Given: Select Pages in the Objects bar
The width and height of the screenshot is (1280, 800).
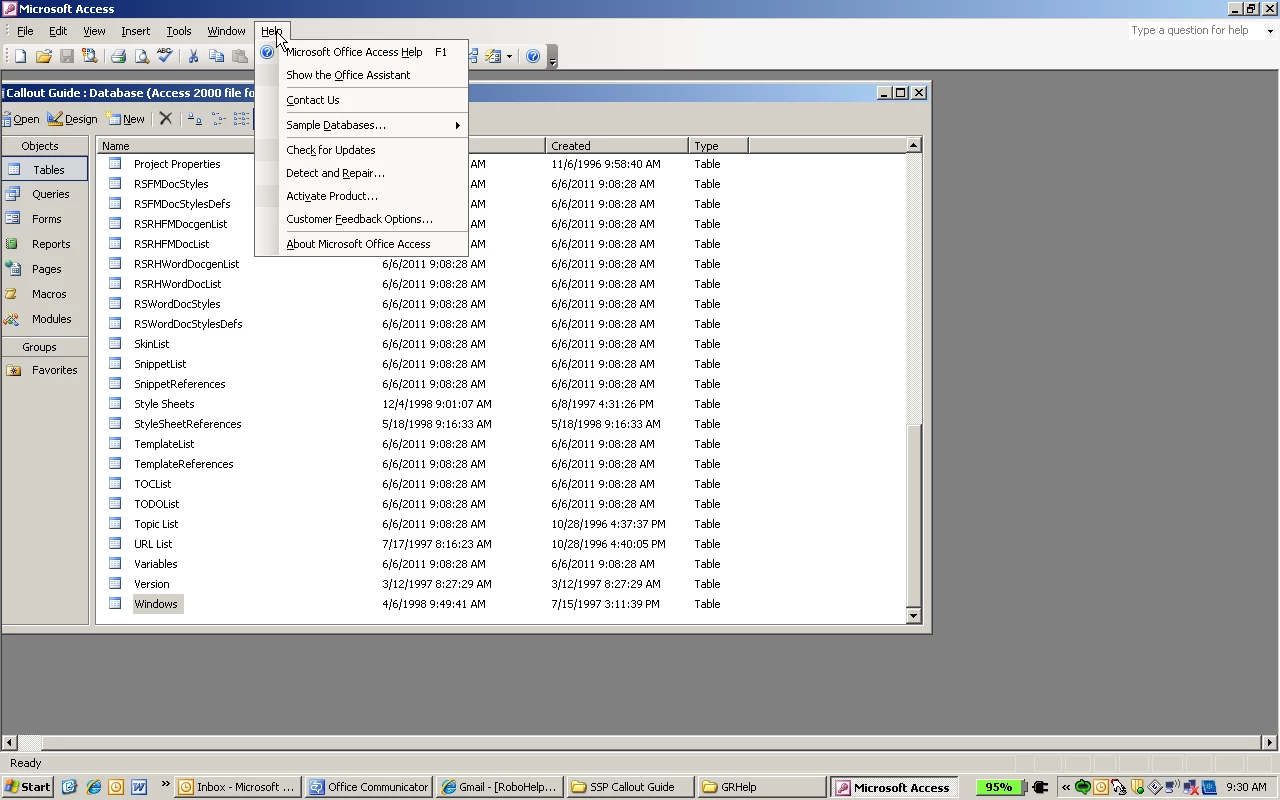Looking at the screenshot, I should (45, 269).
